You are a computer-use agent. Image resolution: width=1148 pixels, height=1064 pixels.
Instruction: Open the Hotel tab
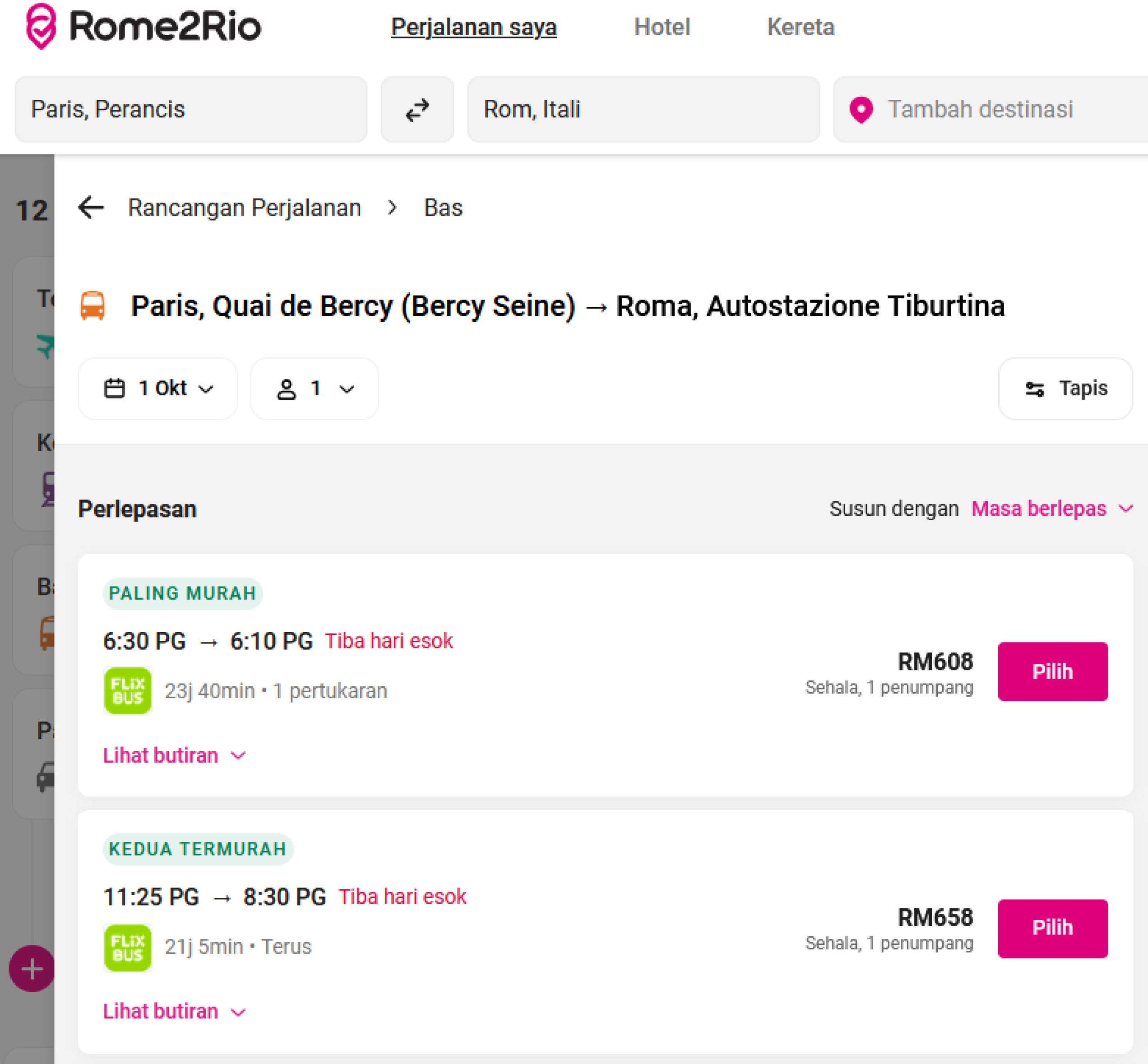pyautogui.click(x=662, y=27)
